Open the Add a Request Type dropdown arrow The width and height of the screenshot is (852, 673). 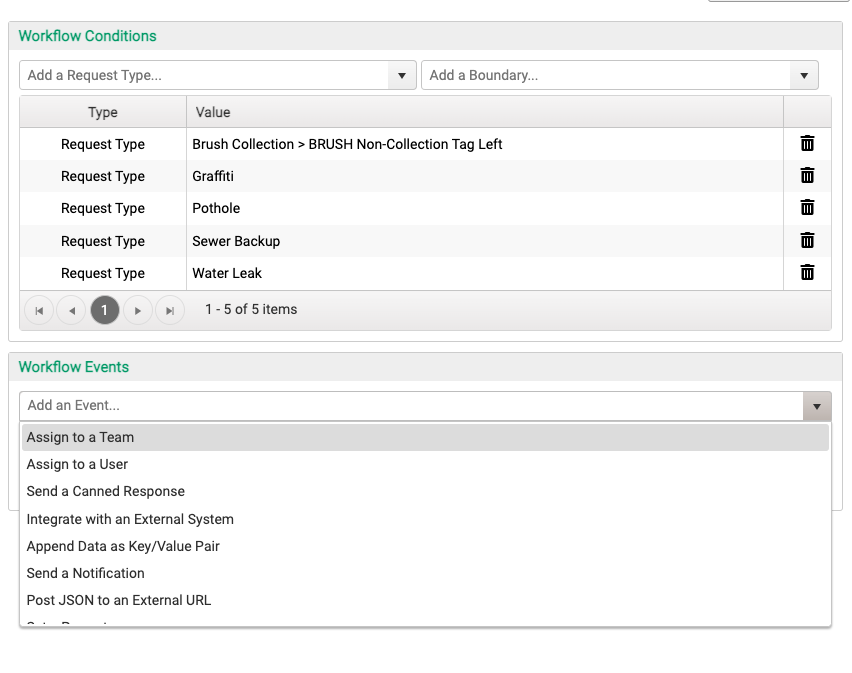[x=402, y=76]
